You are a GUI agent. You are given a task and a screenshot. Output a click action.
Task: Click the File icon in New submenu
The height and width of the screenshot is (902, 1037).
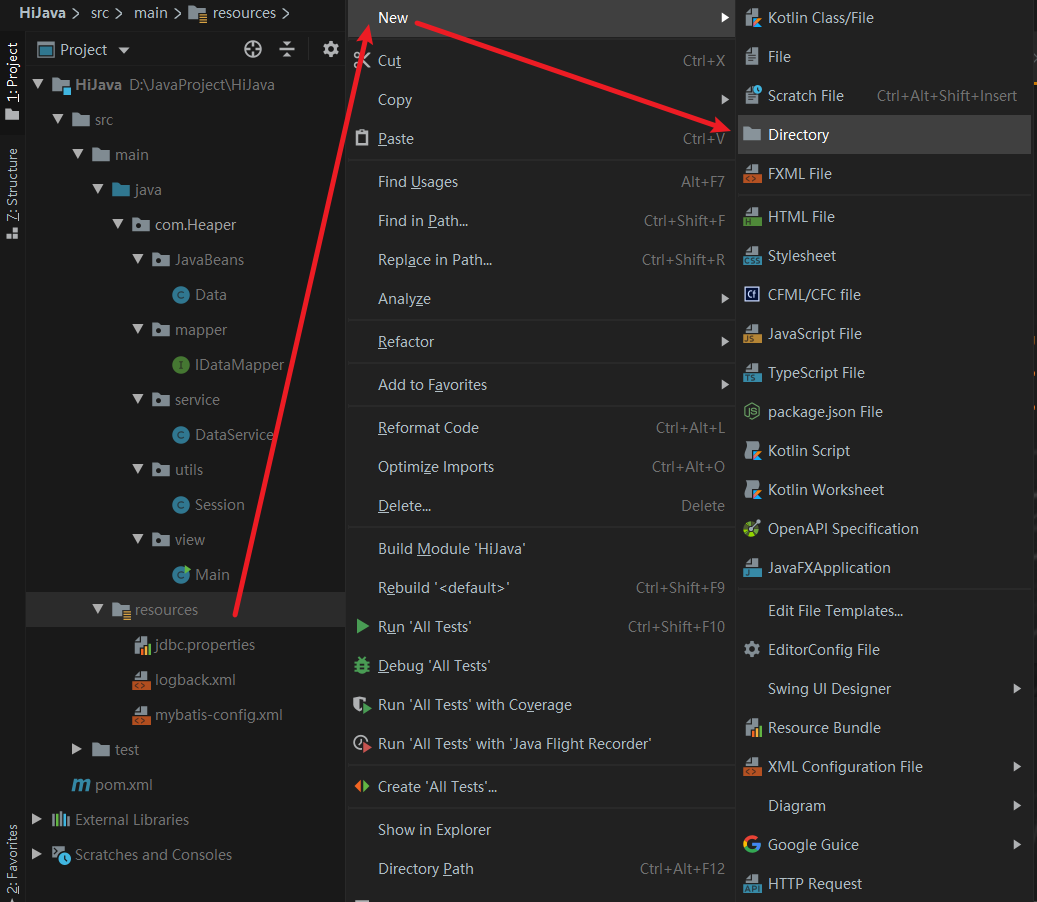[x=752, y=57]
